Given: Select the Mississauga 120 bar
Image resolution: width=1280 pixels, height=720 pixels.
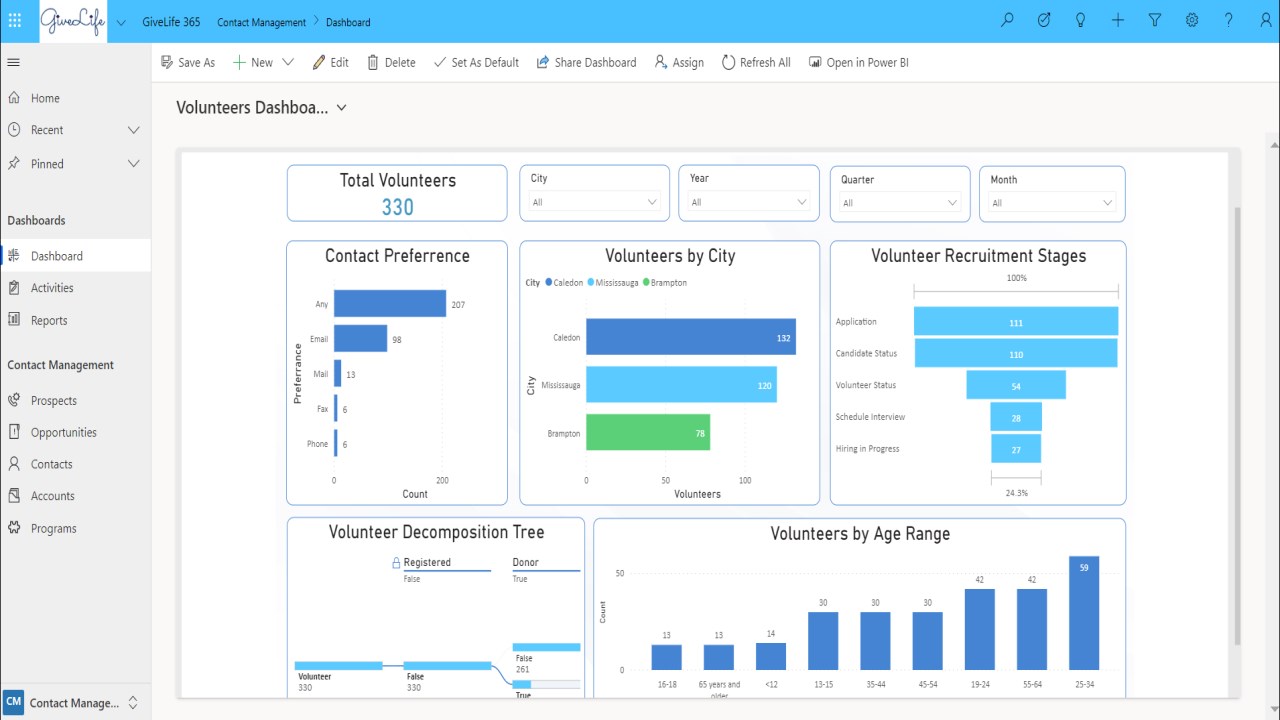Looking at the screenshot, I should [681, 385].
